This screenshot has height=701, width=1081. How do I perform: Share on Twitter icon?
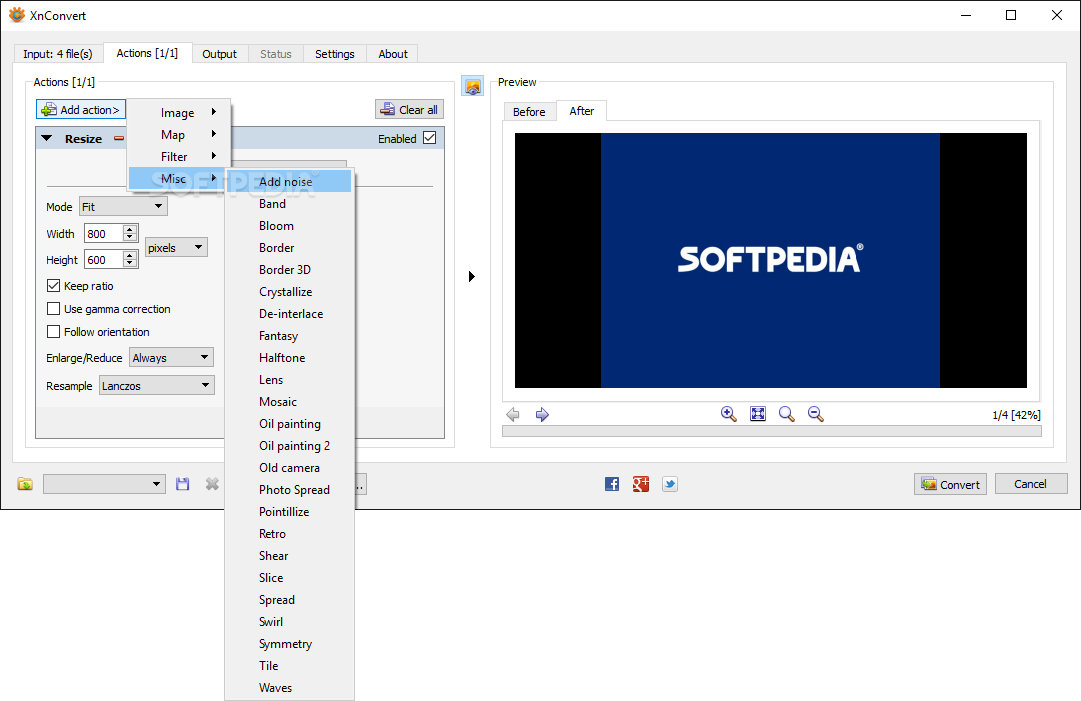(x=670, y=484)
